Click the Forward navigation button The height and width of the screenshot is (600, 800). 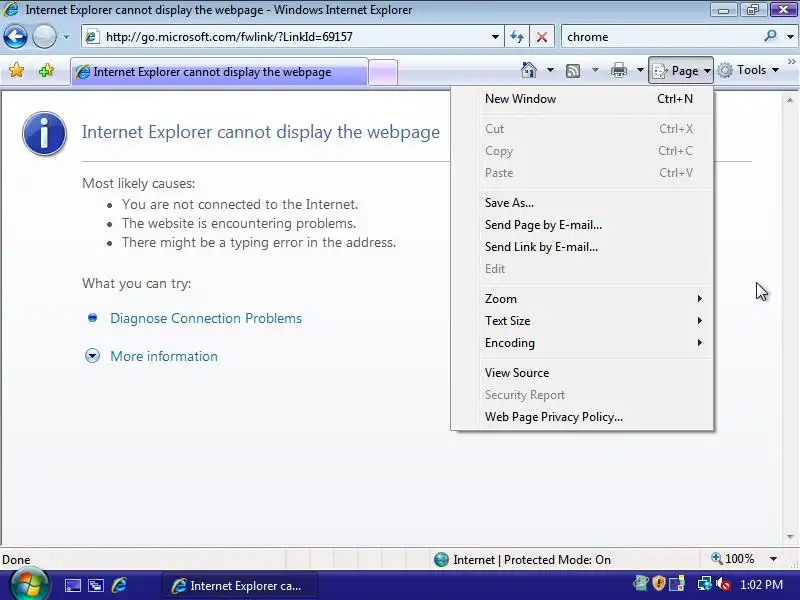pyautogui.click(x=44, y=37)
